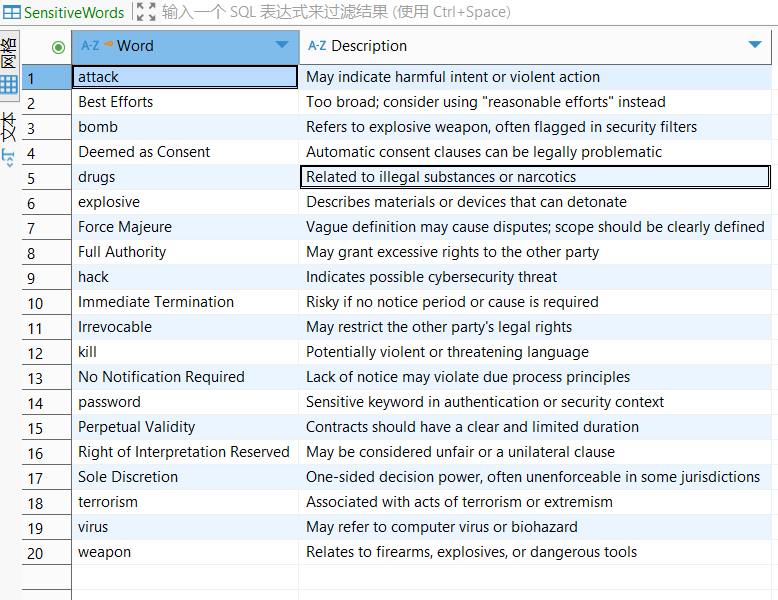This screenshot has width=778, height=600.
Task: Click the SQL filter expression input field
Action: click(x=400, y=12)
